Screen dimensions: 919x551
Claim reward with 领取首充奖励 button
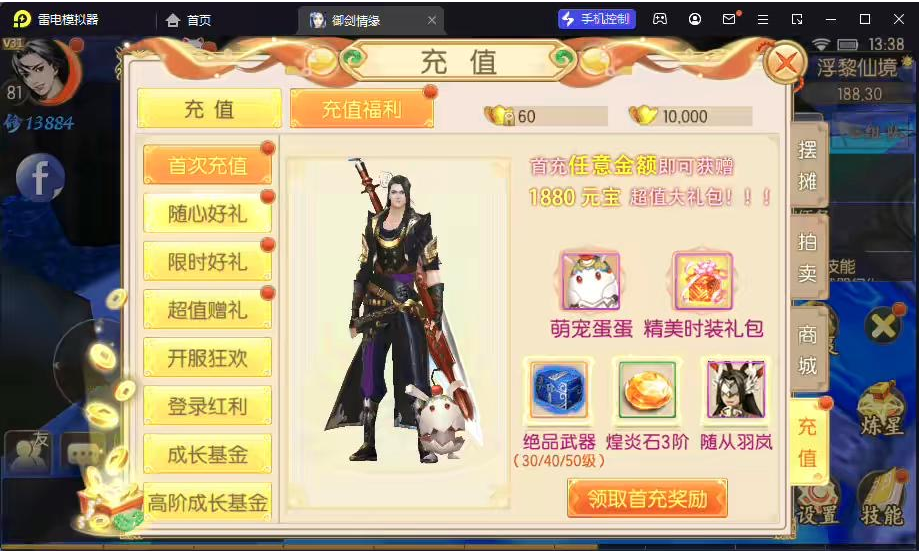click(x=647, y=498)
